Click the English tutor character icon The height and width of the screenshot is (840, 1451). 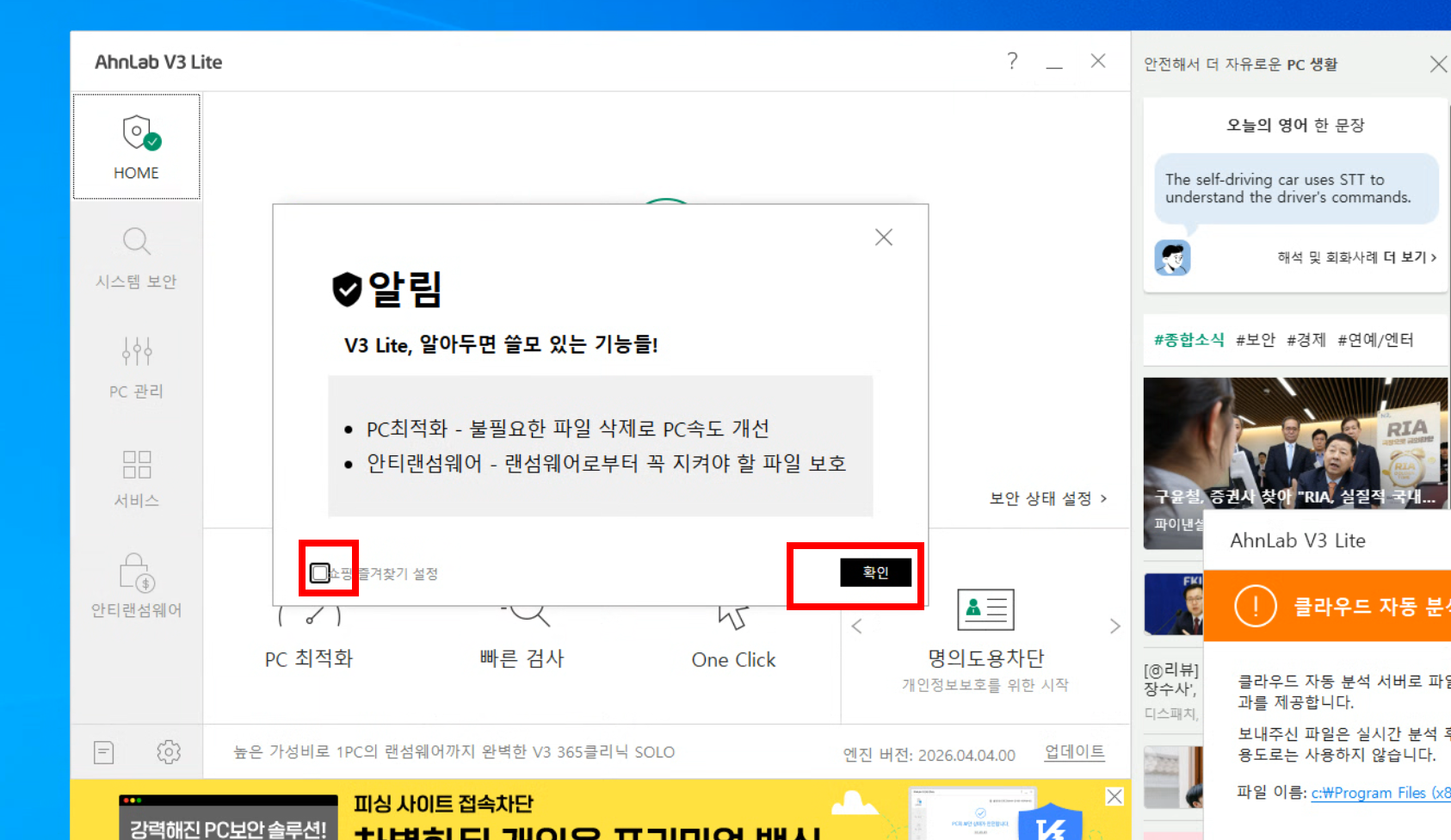coord(1172,257)
